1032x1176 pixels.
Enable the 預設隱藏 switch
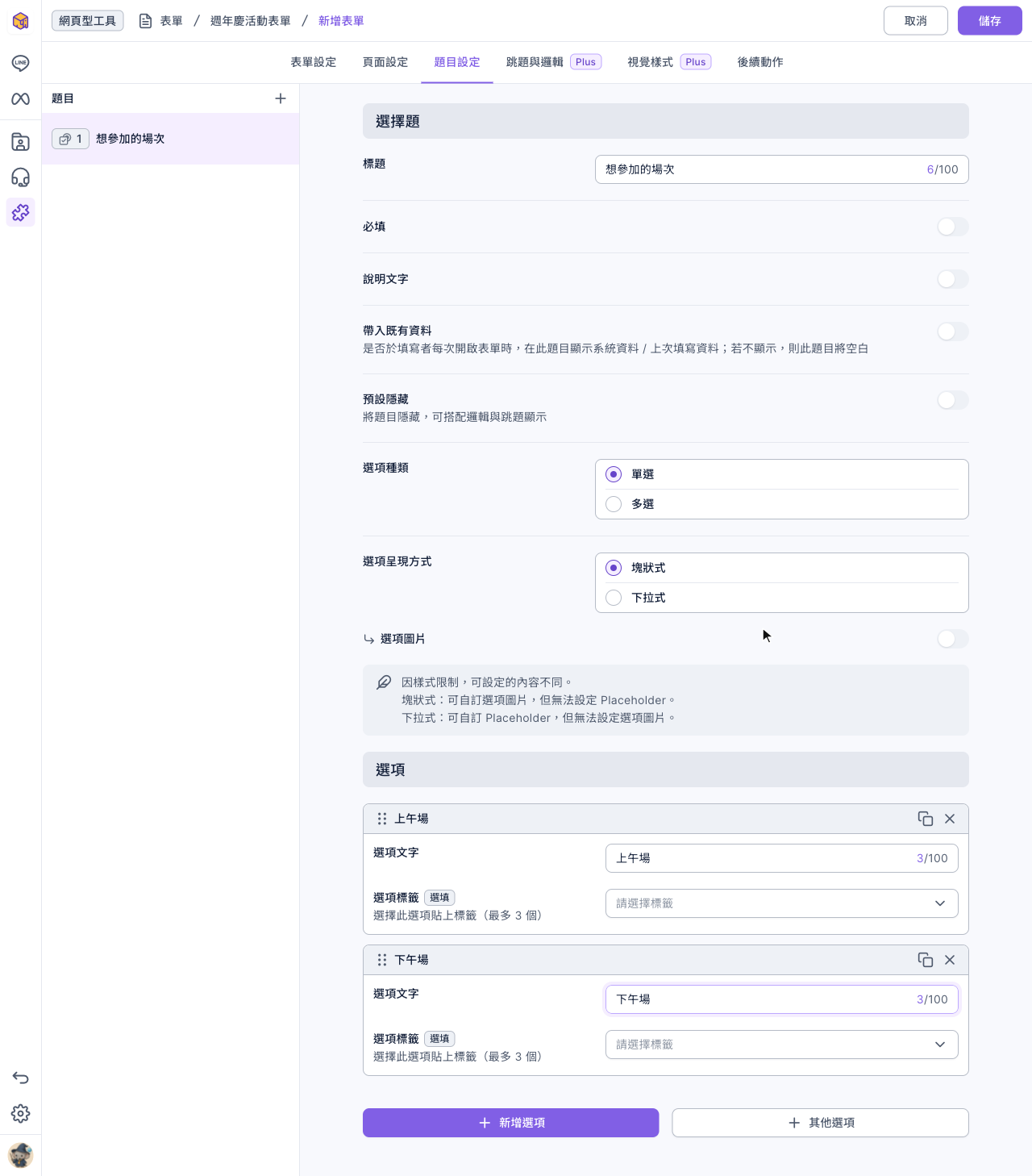(953, 400)
